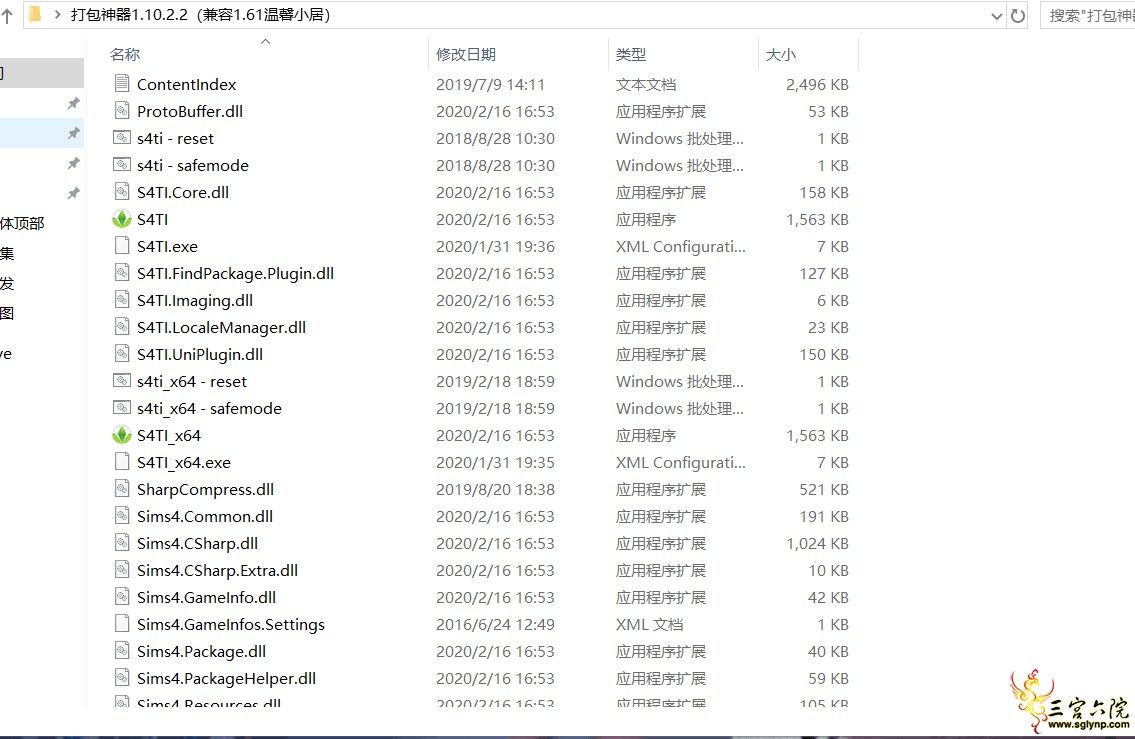Click the refresh button beside address bar
Viewport: 1135px width, 739px height.
[x=1018, y=15]
